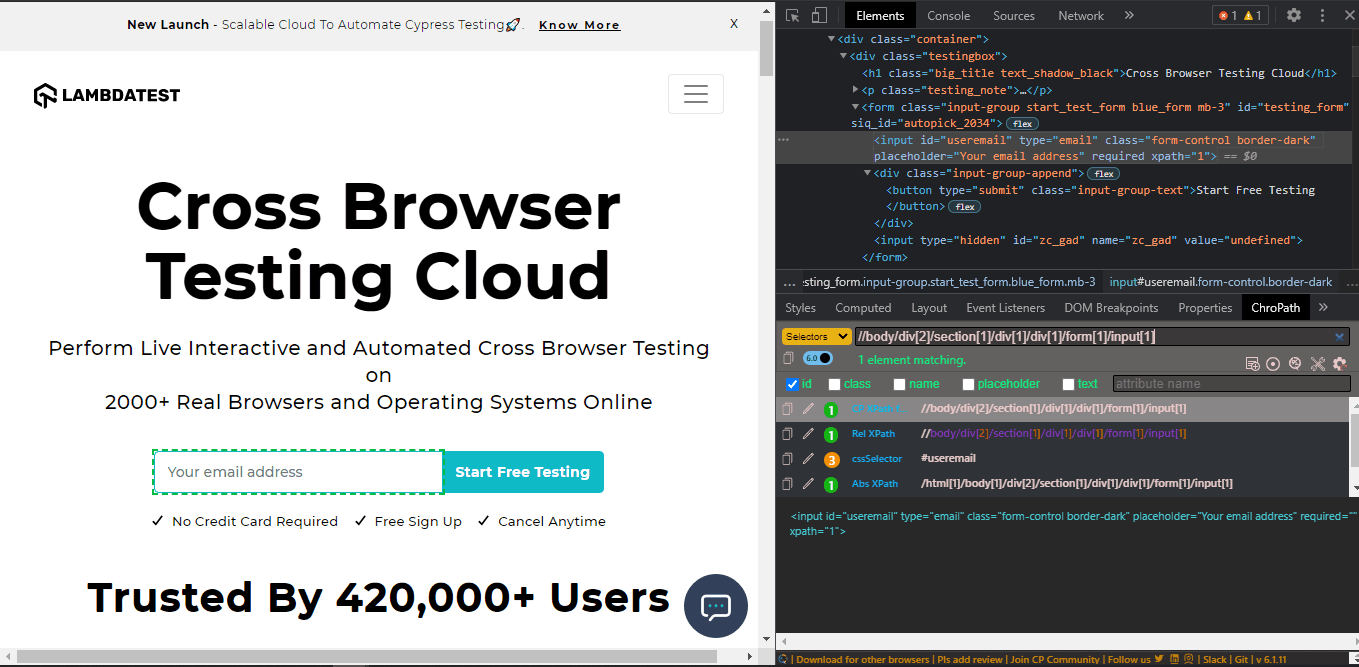
Task: Expand the p testing_note element node
Action: click(855, 90)
